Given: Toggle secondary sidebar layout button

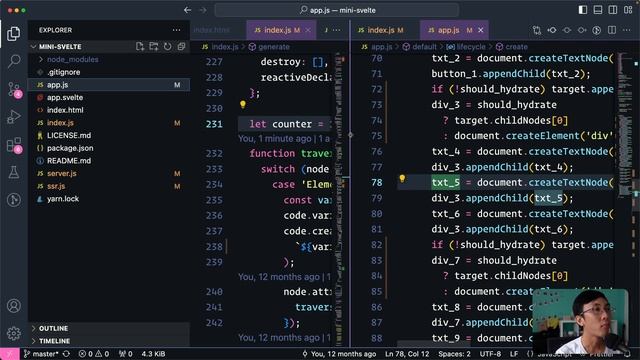Looking at the screenshot, I should coord(613,10).
